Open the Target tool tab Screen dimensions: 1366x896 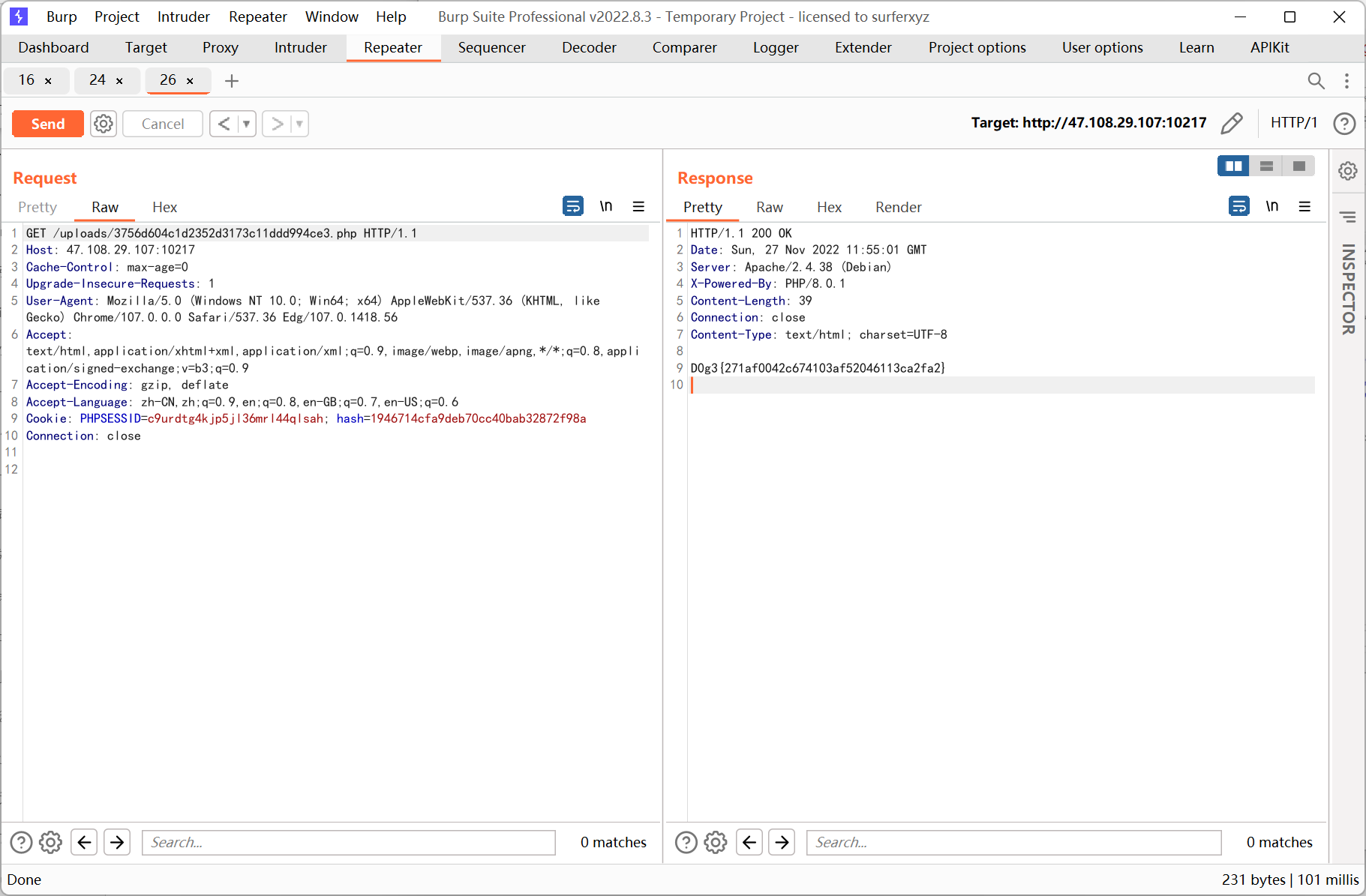point(146,47)
